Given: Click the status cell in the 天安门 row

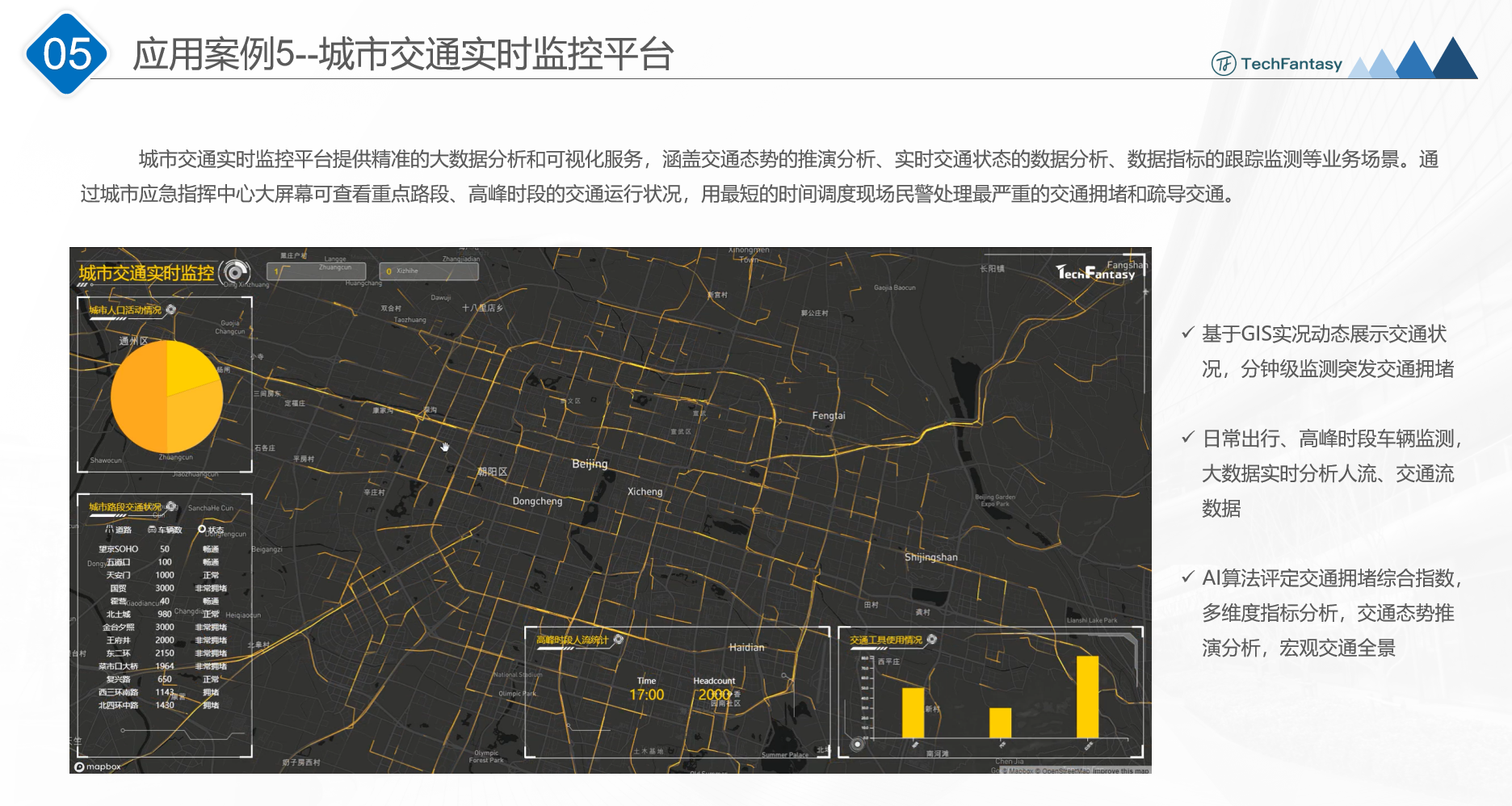Looking at the screenshot, I should [211, 575].
